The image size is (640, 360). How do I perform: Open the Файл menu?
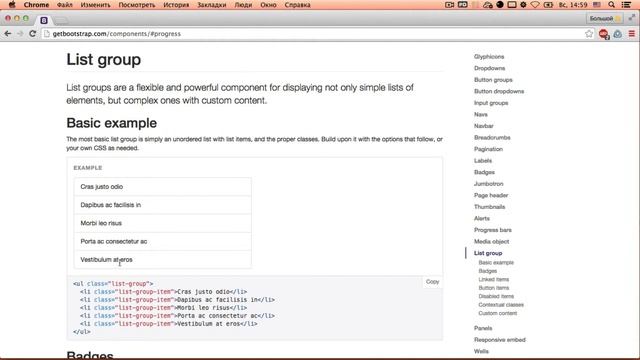pyautogui.click(x=64, y=5)
